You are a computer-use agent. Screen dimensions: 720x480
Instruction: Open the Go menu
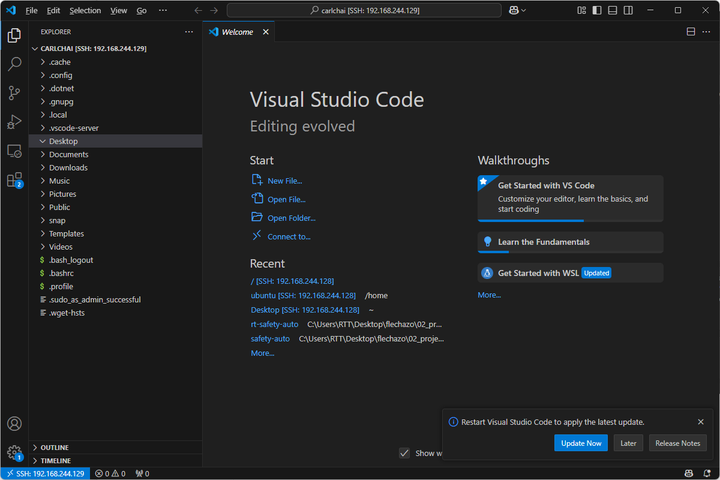tap(141, 10)
